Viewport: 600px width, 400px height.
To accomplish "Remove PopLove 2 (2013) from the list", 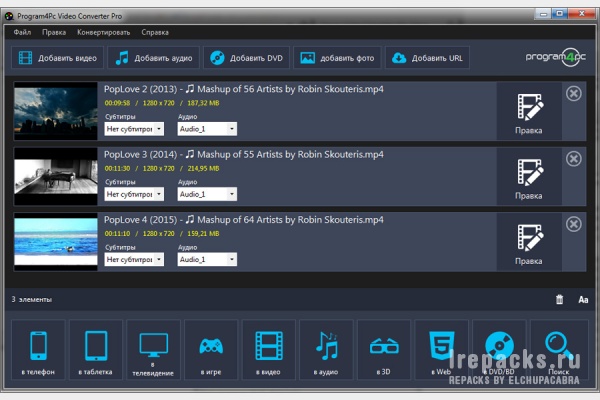I will [574, 93].
